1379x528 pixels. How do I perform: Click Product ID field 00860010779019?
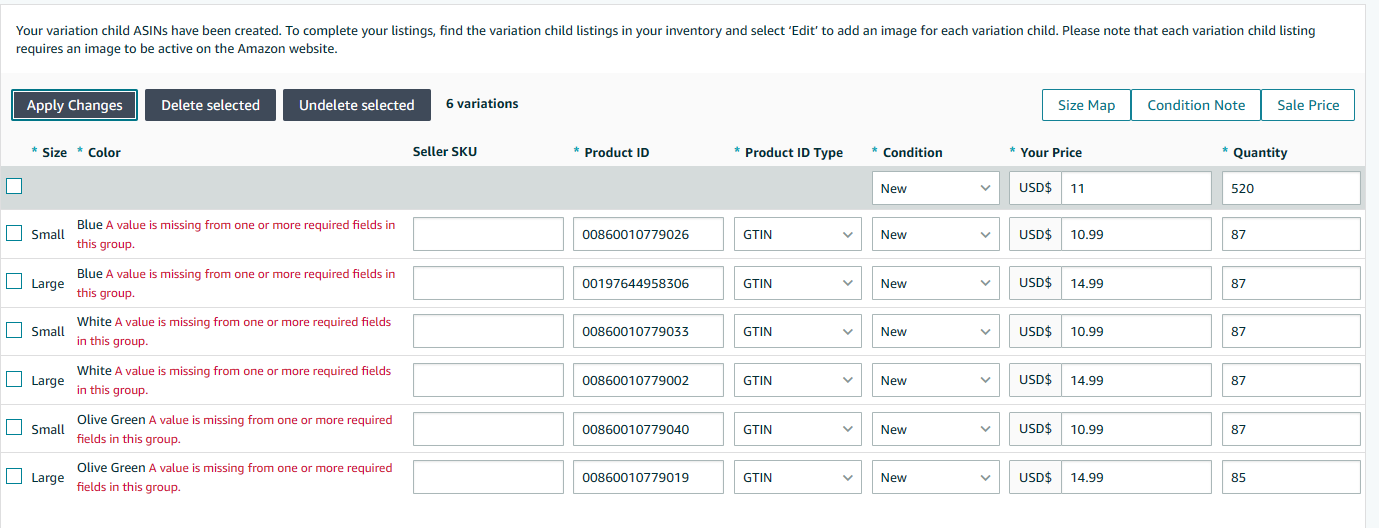click(x=648, y=477)
